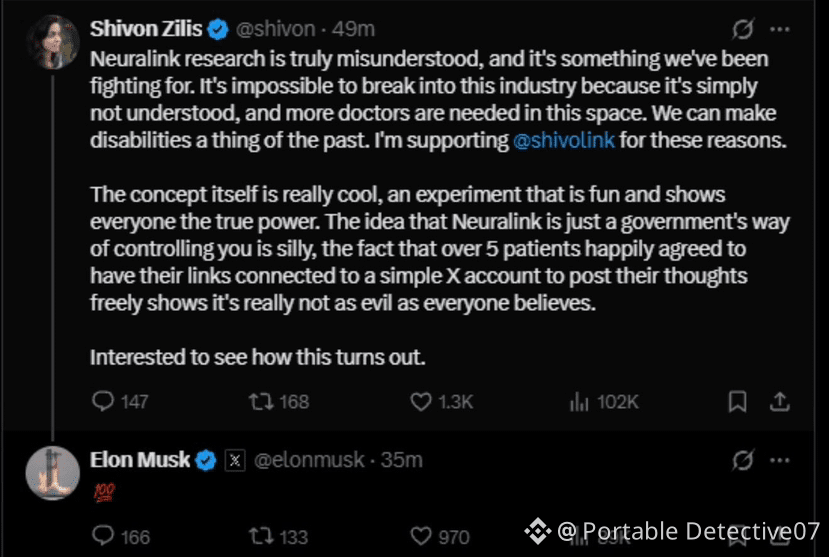Open the @elonmusk handle
The width and height of the screenshot is (829, 557).
coord(309,460)
